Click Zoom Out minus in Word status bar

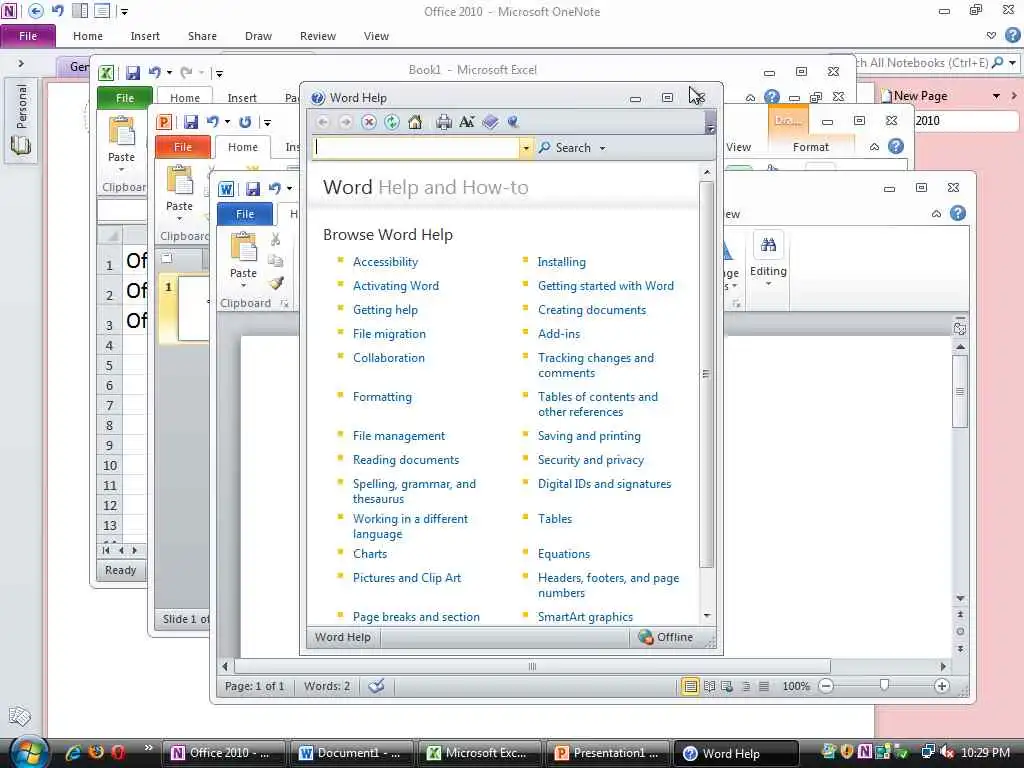(x=826, y=686)
